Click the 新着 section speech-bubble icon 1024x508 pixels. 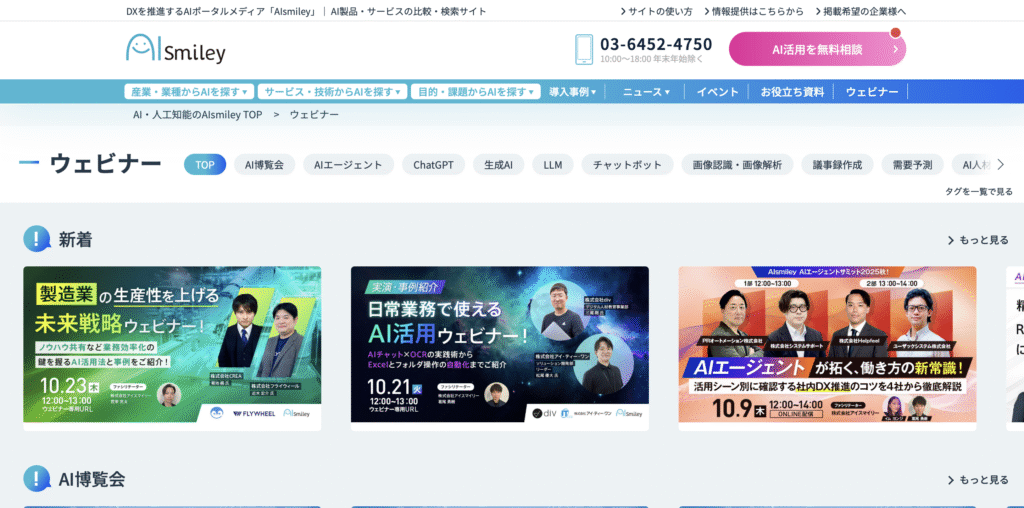[x=37, y=239]
